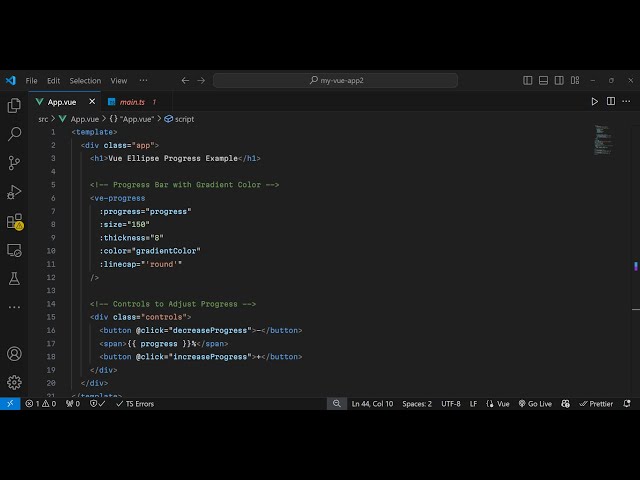The image size is (640, 480).
Task: Open the Selection menu
Action: coord(85,80)
